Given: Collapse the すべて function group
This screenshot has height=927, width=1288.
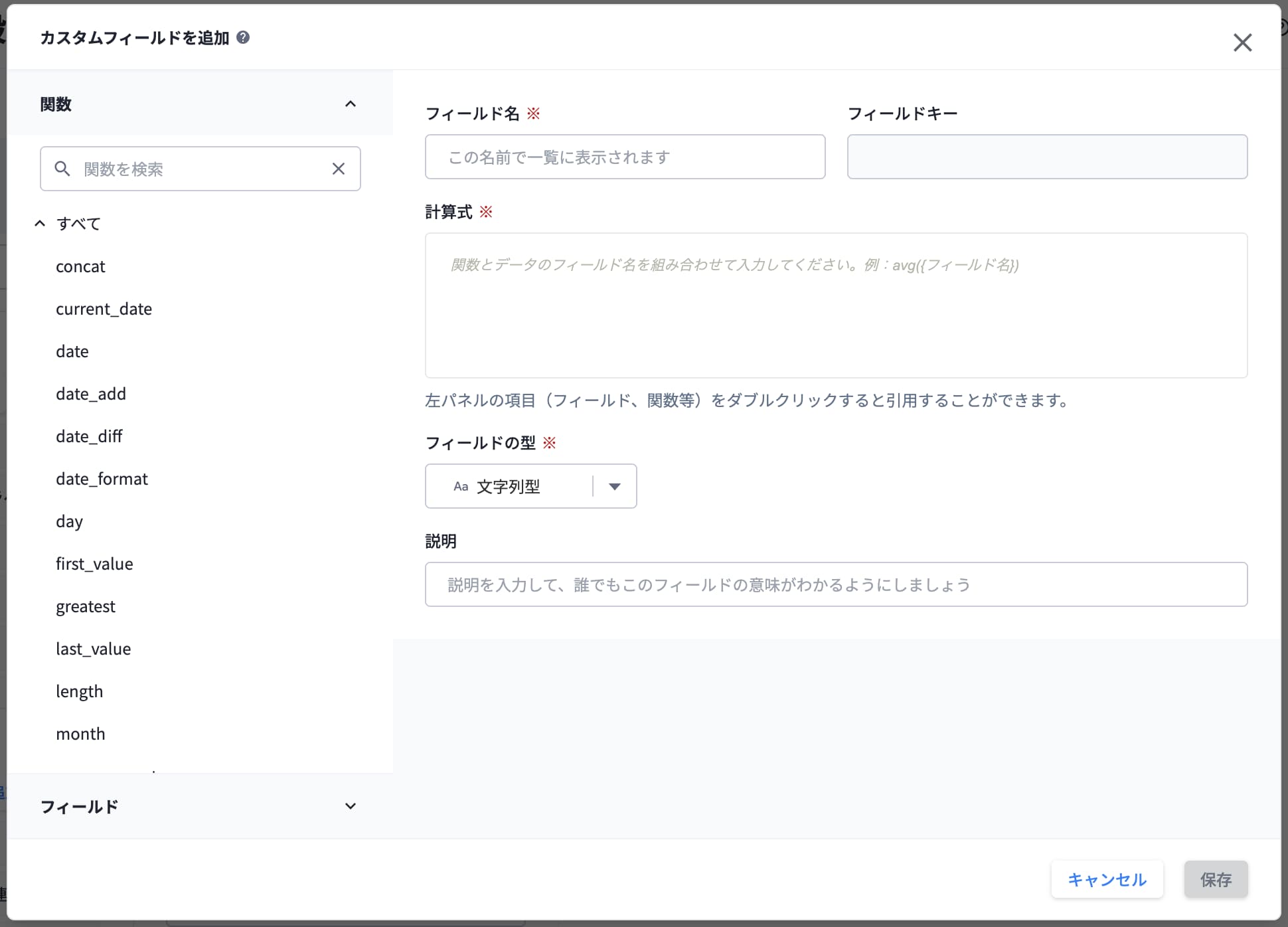Looking at the screenshot, I should (40, 224).
